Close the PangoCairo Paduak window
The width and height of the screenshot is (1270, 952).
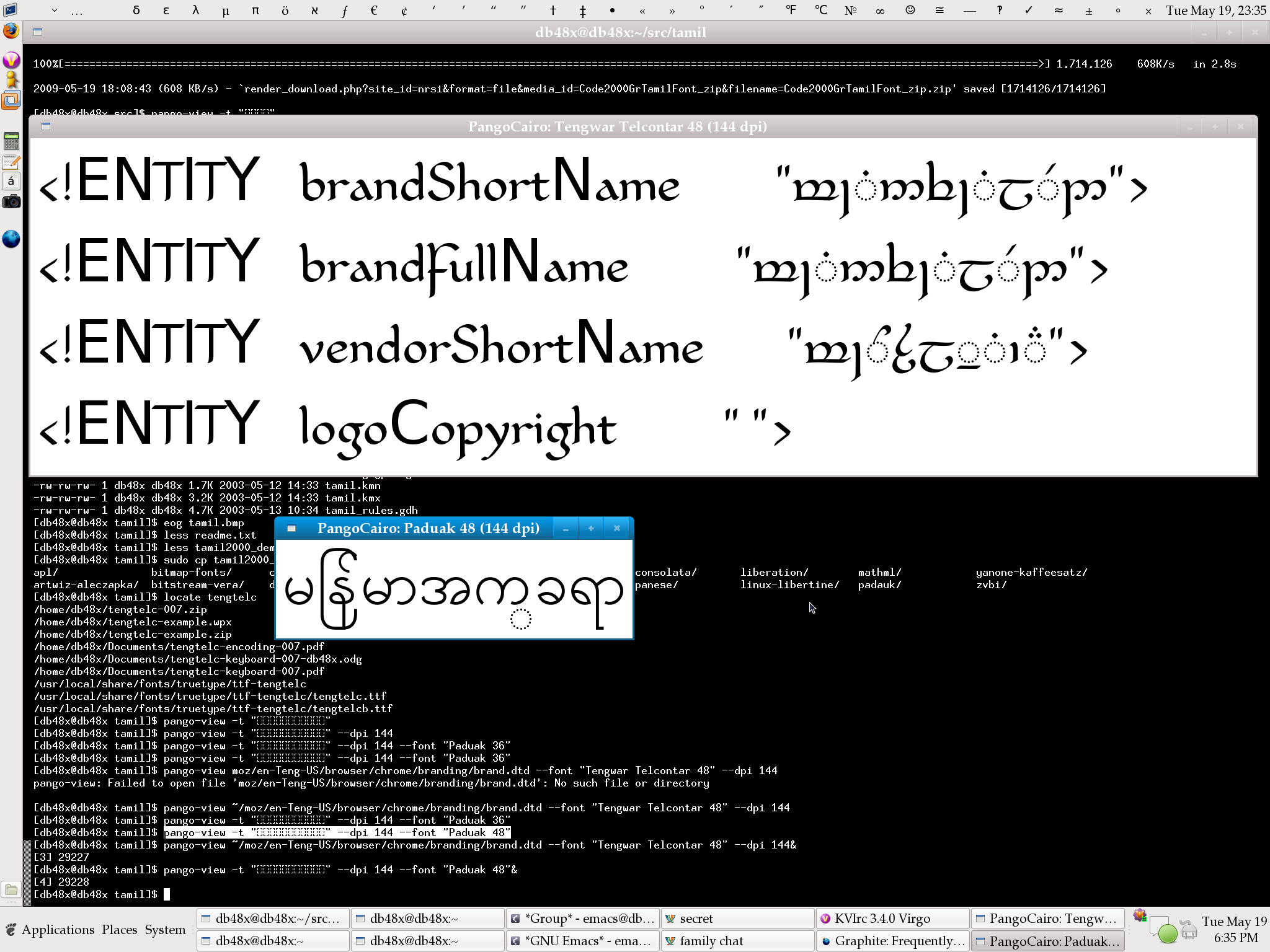617,529
